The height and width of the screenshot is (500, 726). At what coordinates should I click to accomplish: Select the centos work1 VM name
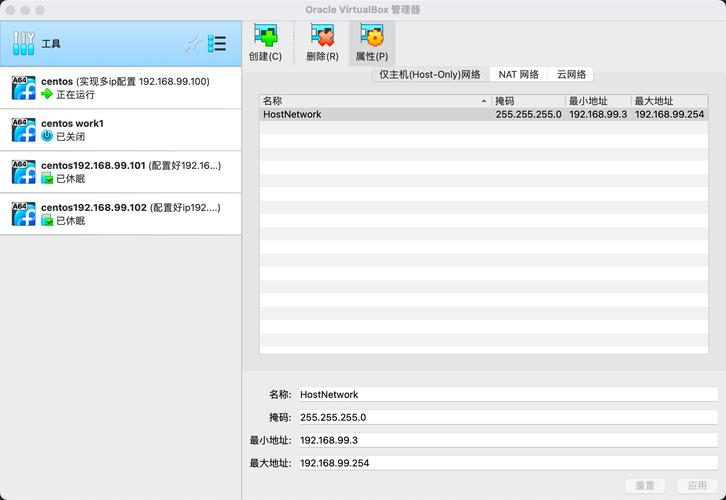[x=72, y=124]
